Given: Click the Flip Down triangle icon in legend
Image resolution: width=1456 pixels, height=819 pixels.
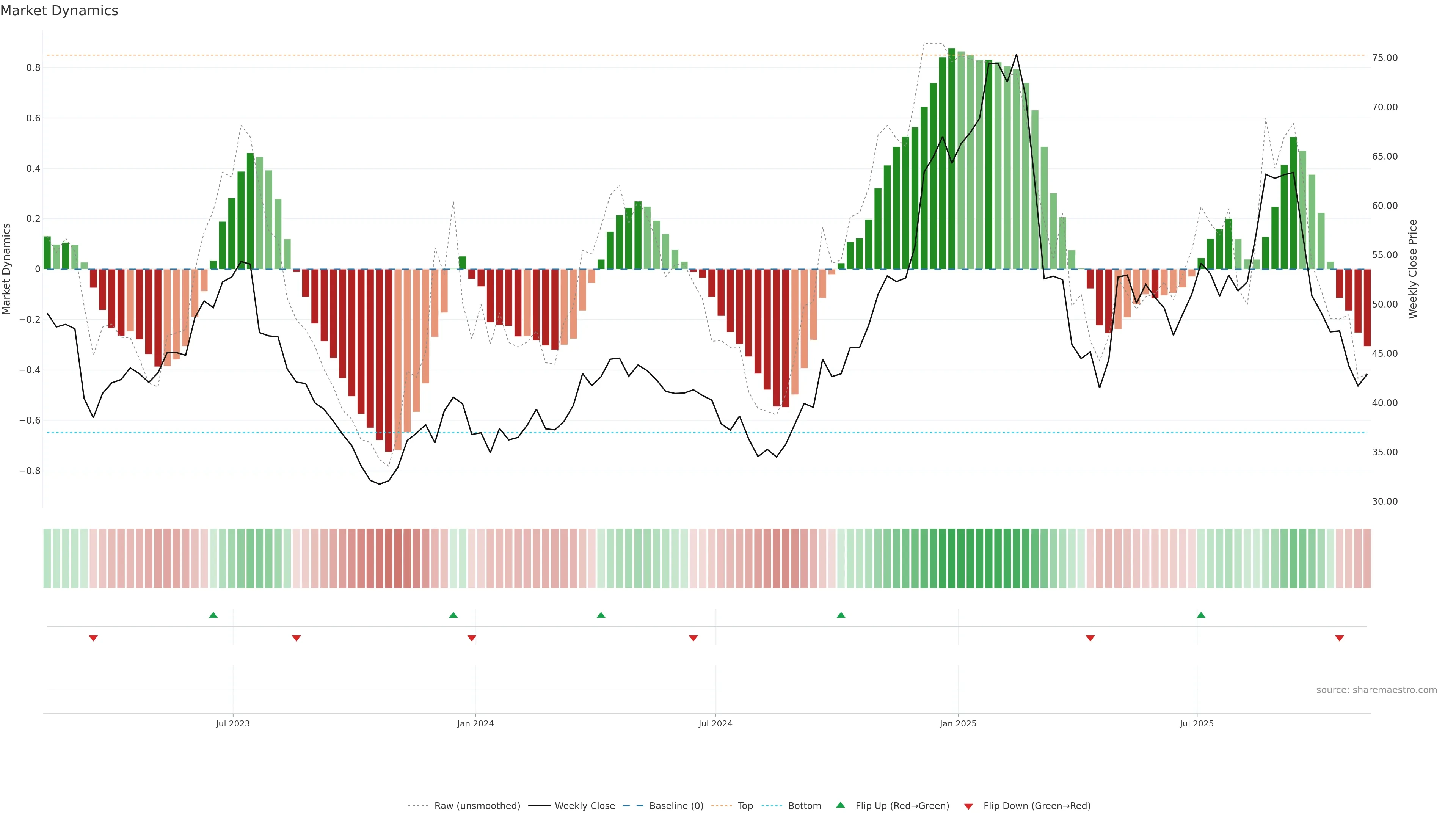Looking at the screenshot, I should 968,806.
